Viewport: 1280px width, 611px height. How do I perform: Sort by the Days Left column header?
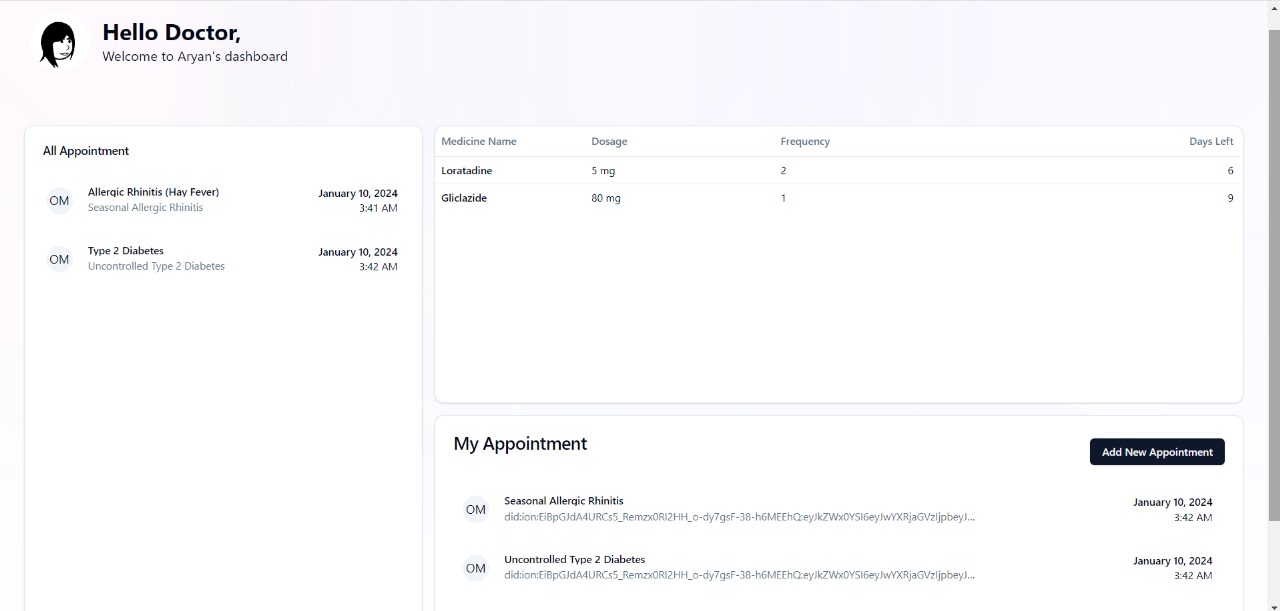click(x=1211, y=141)
